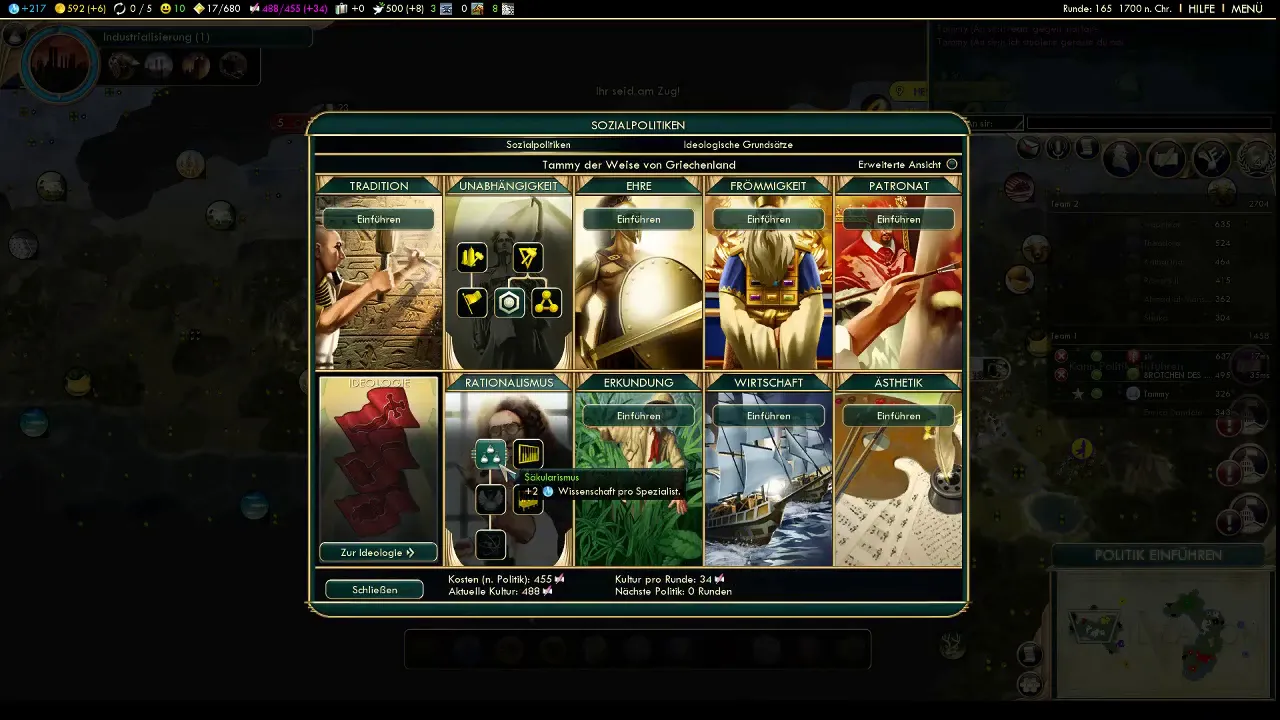
Task: Pick the bottom atom policy icon in Rationalismus
Action: click(x=490, y=544)
